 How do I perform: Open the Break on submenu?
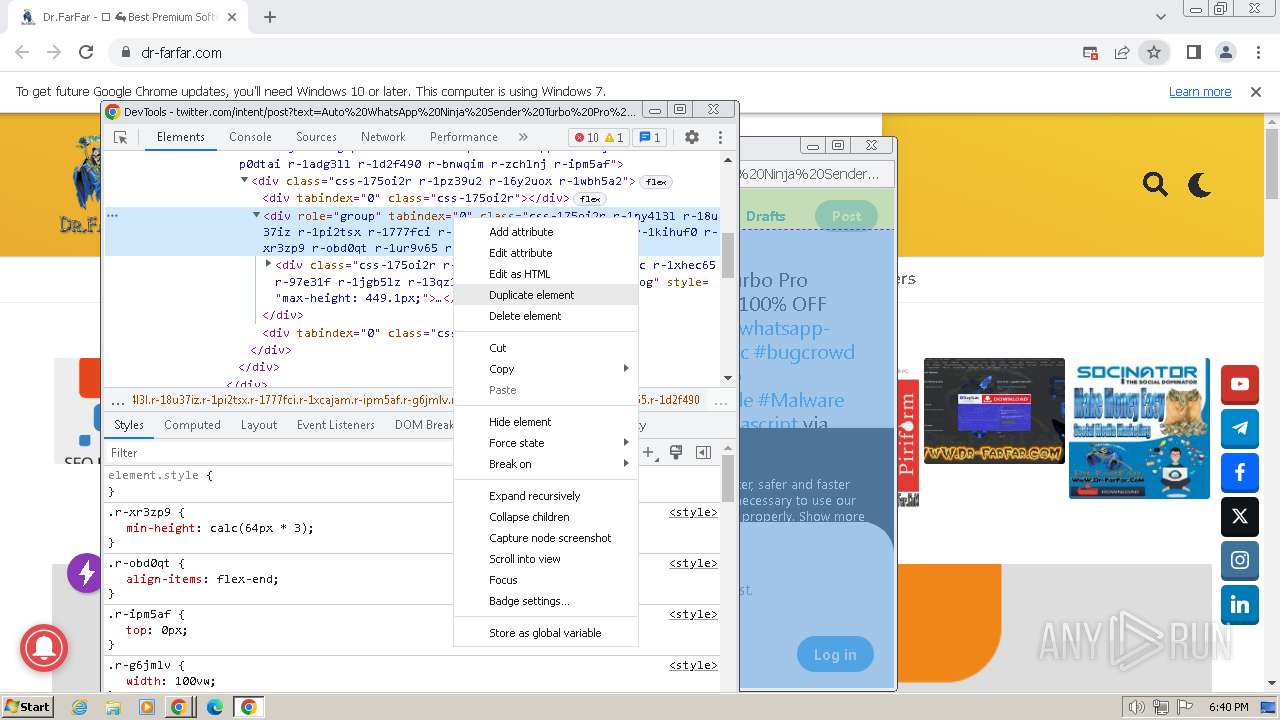[546, 464]
